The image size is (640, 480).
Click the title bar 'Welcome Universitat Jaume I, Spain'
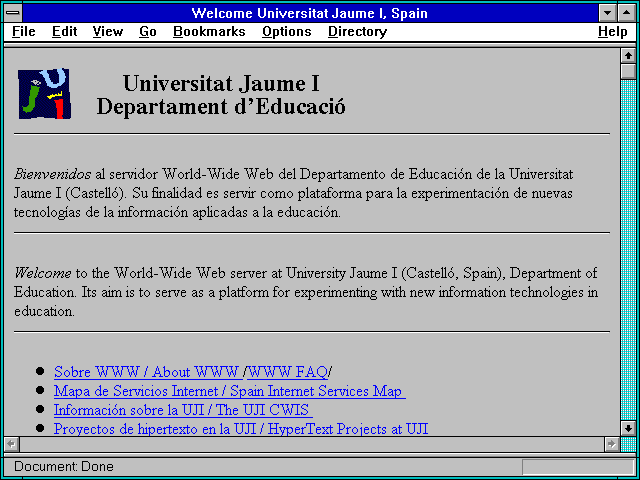pos(309,13)
